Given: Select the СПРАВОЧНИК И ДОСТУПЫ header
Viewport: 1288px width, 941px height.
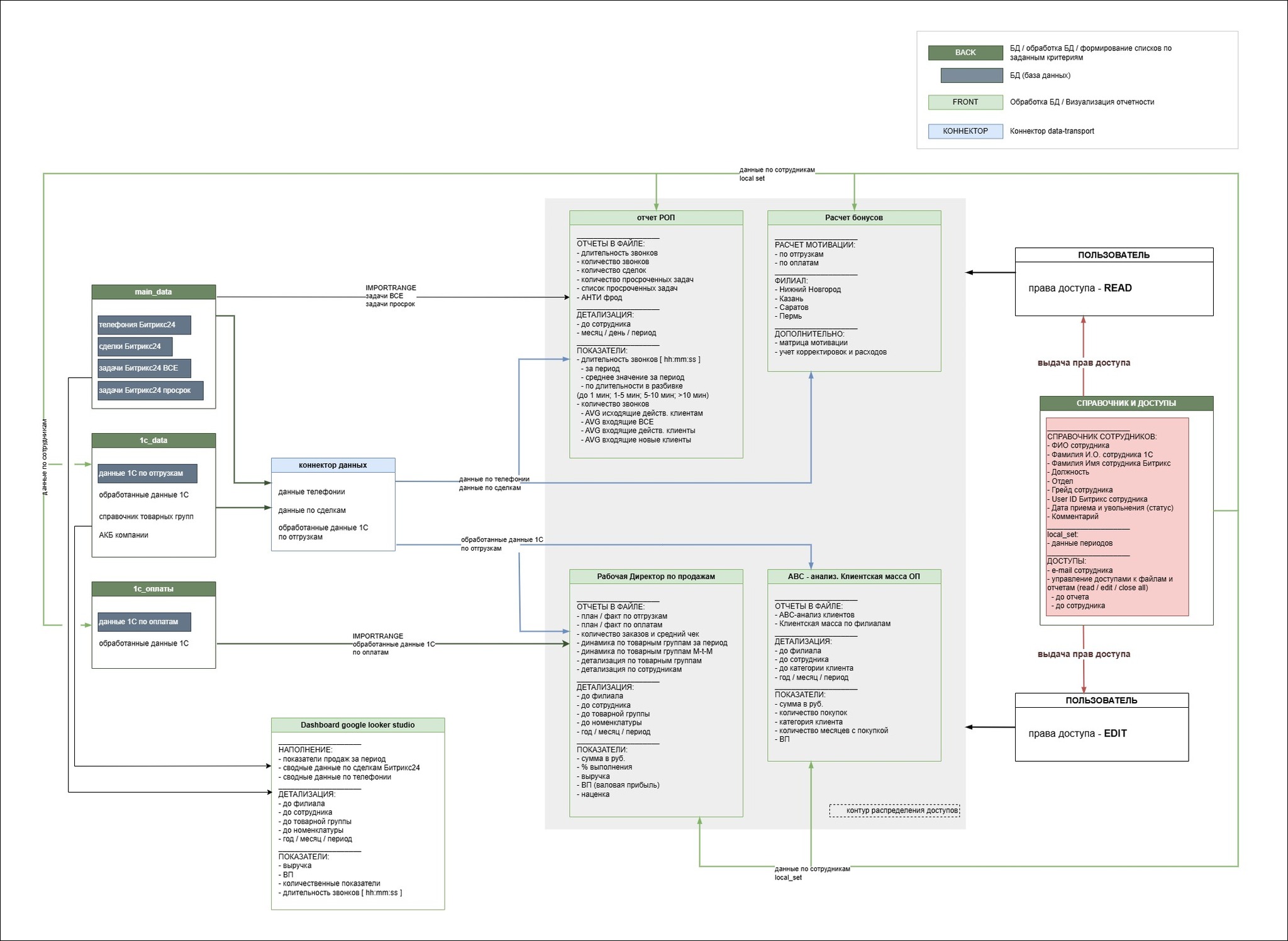Looking at the screenshot, I should 1126,403.
